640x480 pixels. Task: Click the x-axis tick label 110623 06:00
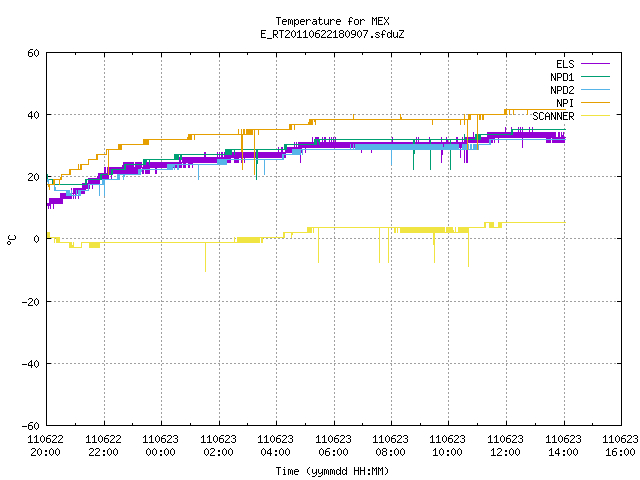pos(333,446)
